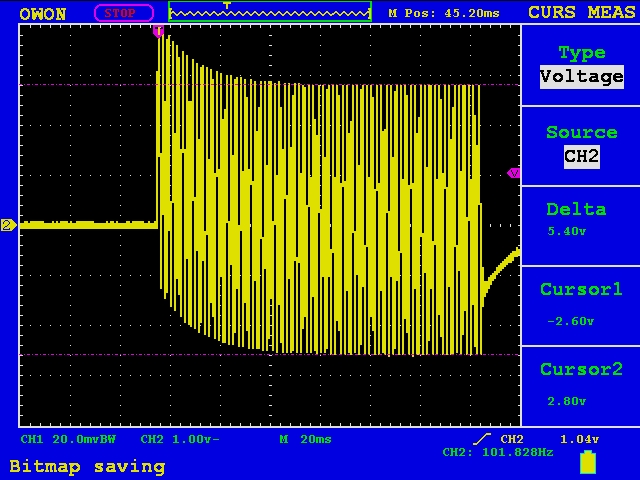Click the waveform memory overview bar
Viewport: 640px width, 480px height.
click(270, 13)
